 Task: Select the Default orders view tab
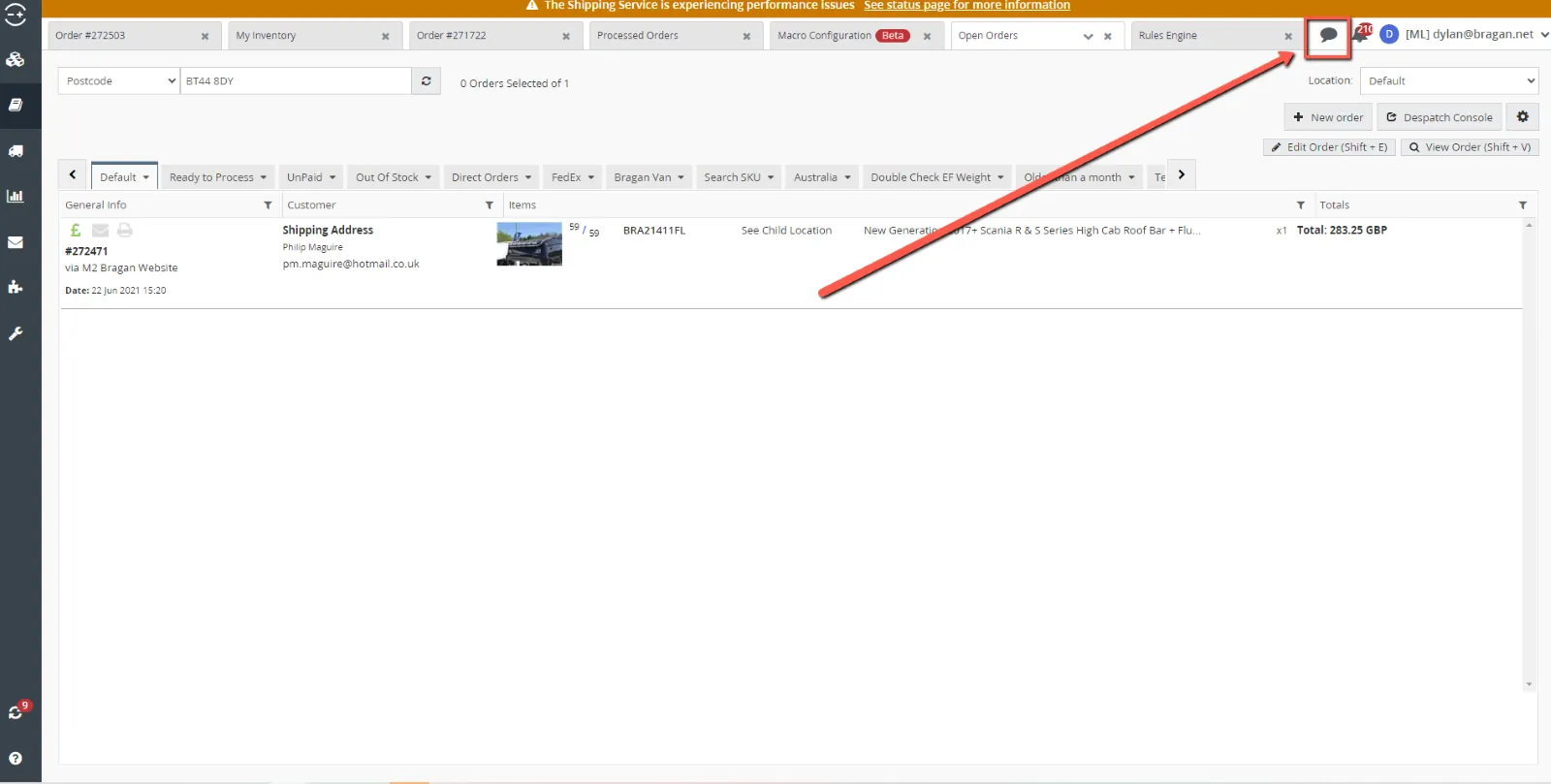coord(124,176)
